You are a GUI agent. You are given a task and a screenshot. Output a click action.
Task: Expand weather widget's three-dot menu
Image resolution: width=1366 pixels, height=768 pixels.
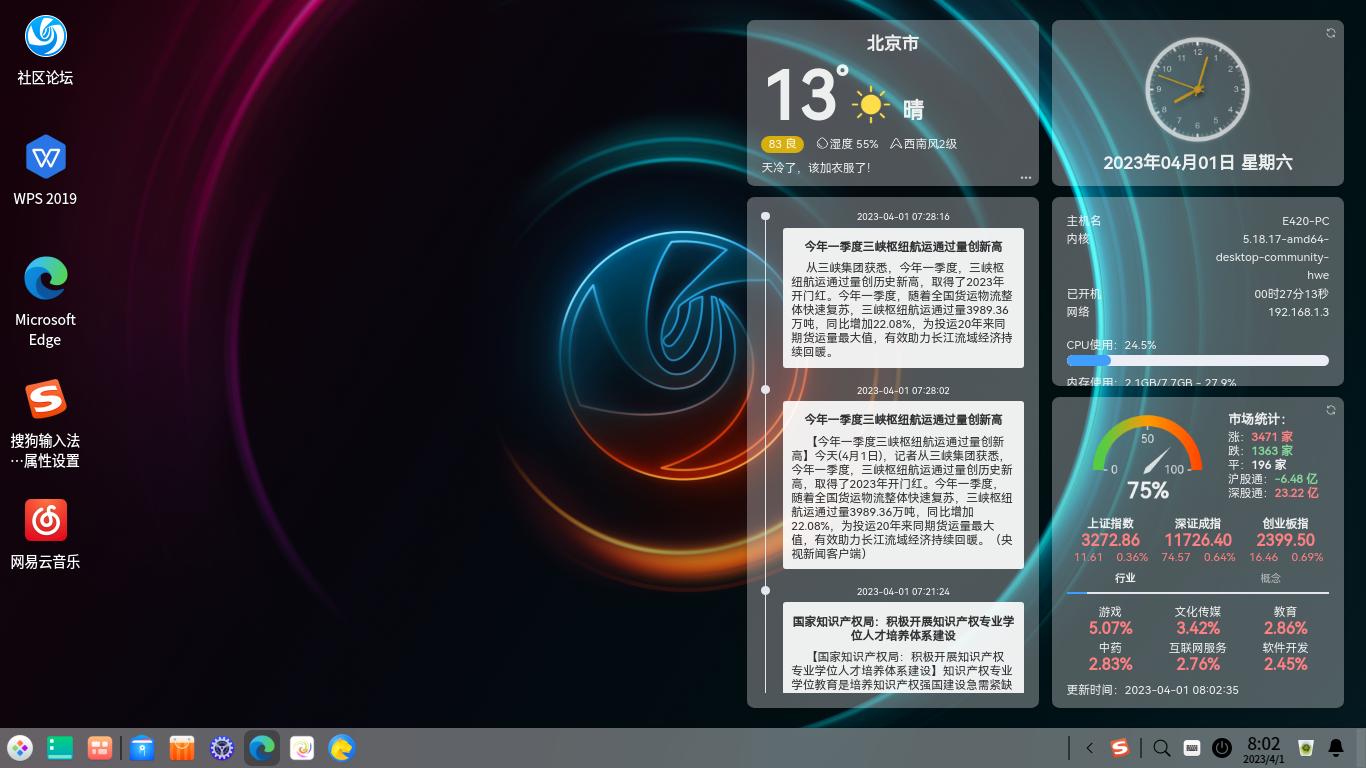pyautogui.click(x=1025, y=178)
